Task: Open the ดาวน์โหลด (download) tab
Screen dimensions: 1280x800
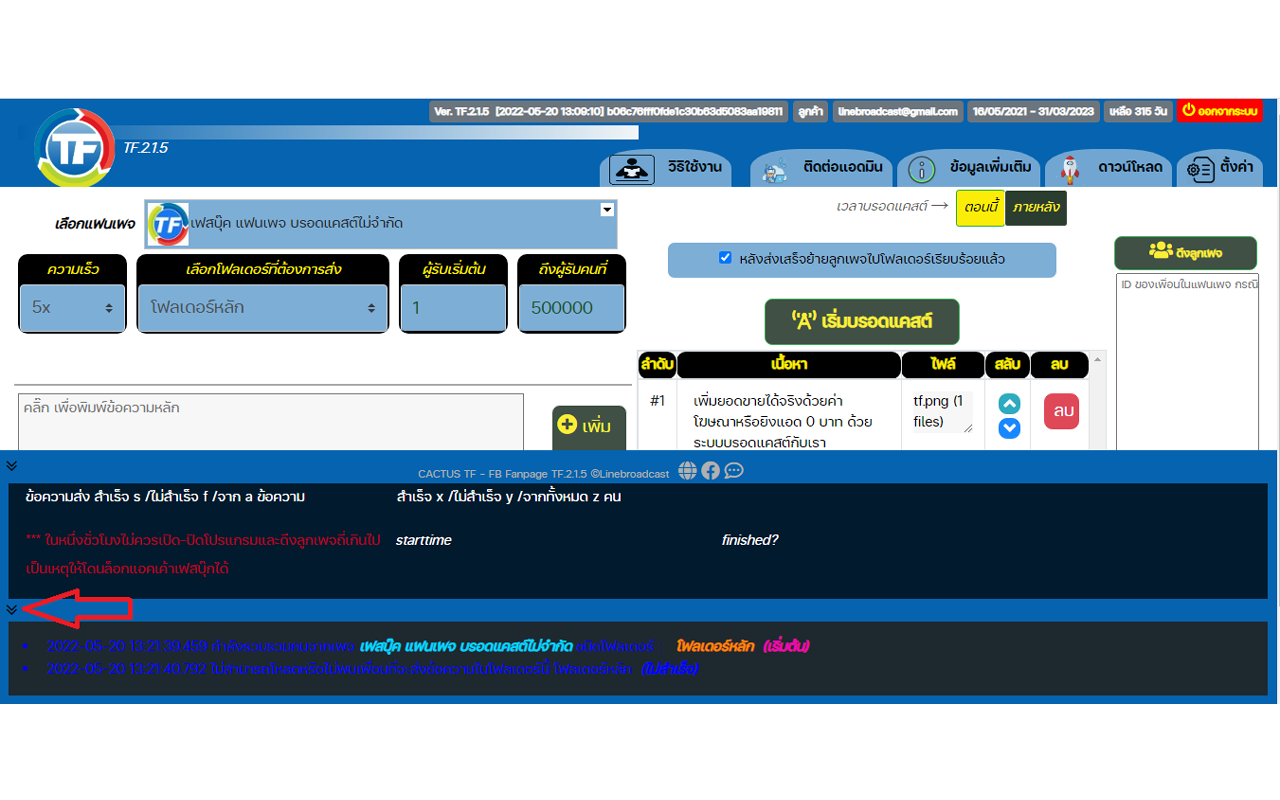Action: point(1109,168)
